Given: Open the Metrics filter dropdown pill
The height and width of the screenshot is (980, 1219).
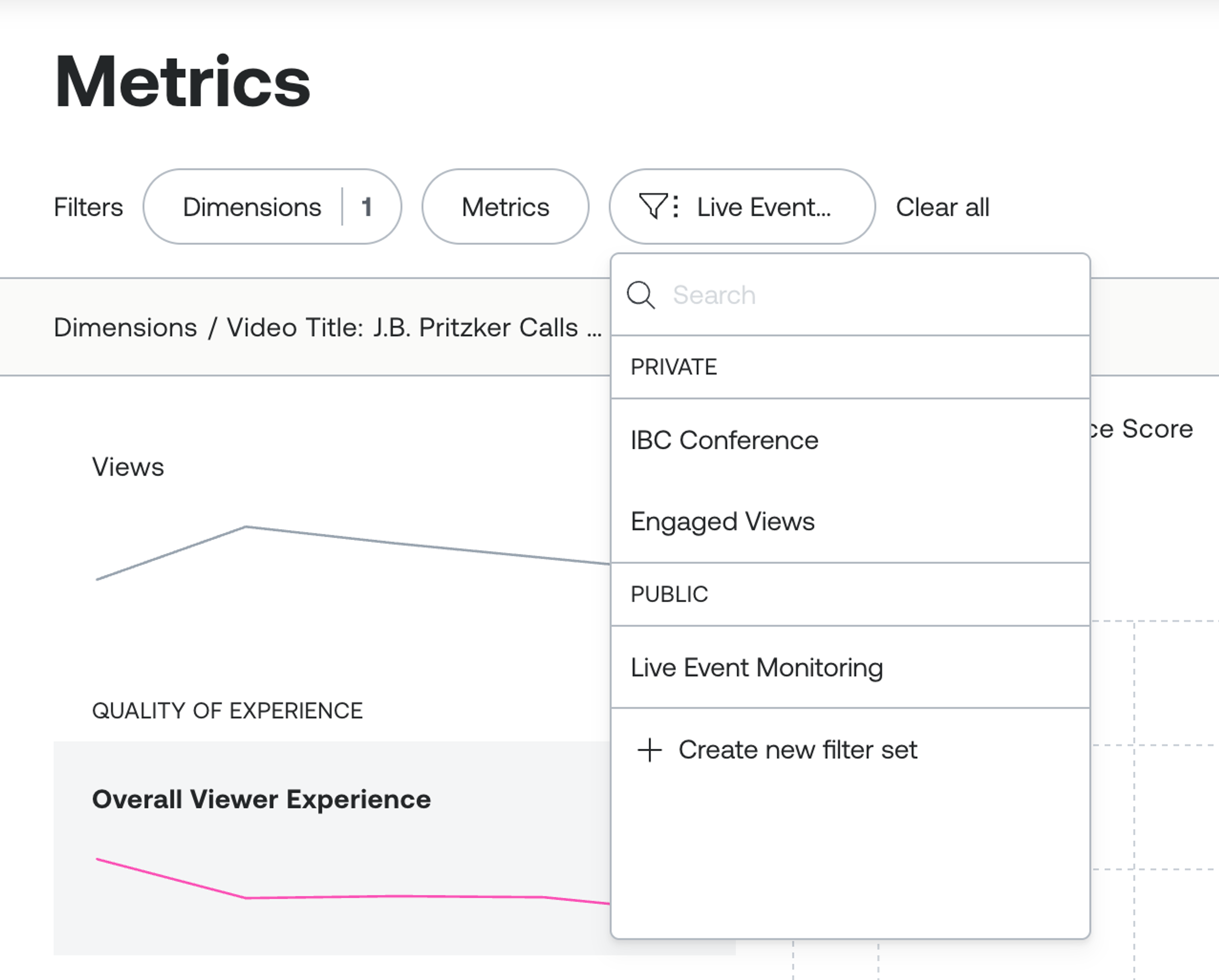Looking at the screenshot, I should coord(505,207).
